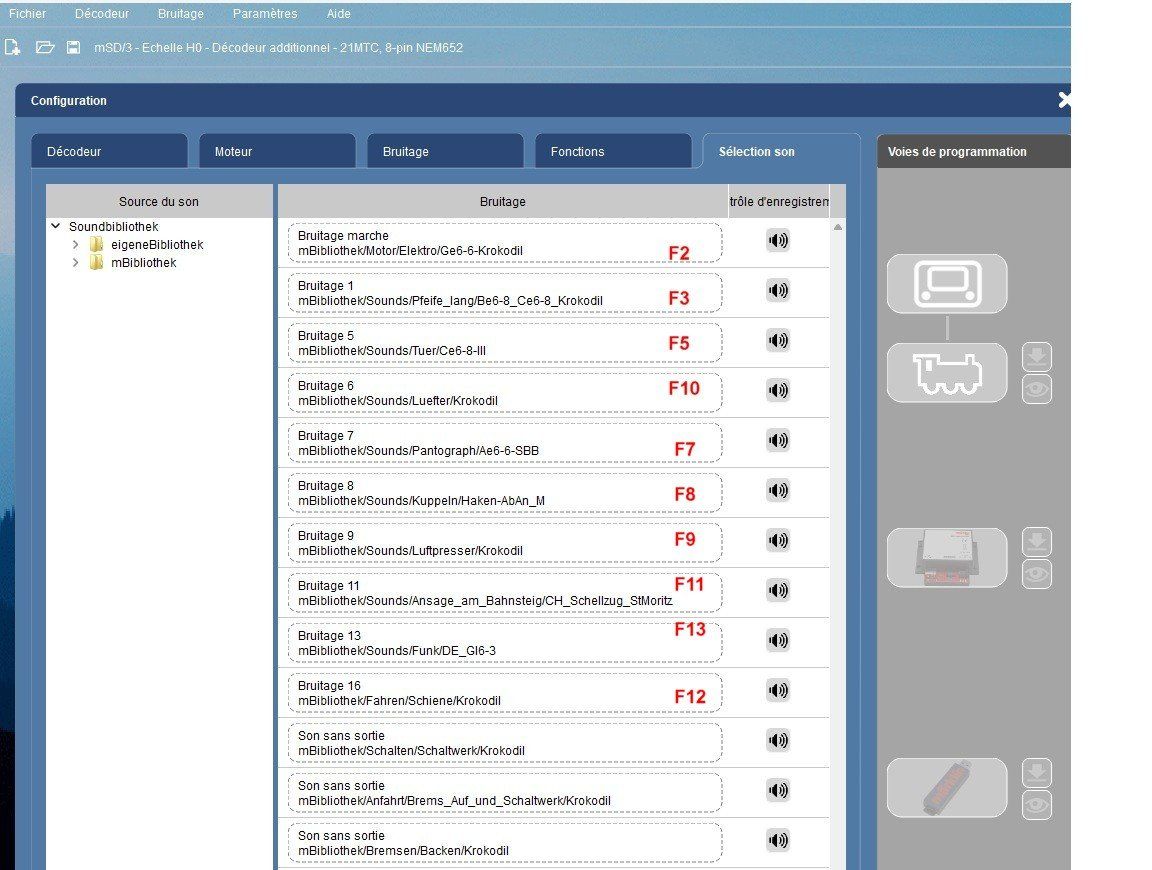Open the Décodeur menu in menu bar
This screenshot has width=1152, height=870.
(101, 14)
